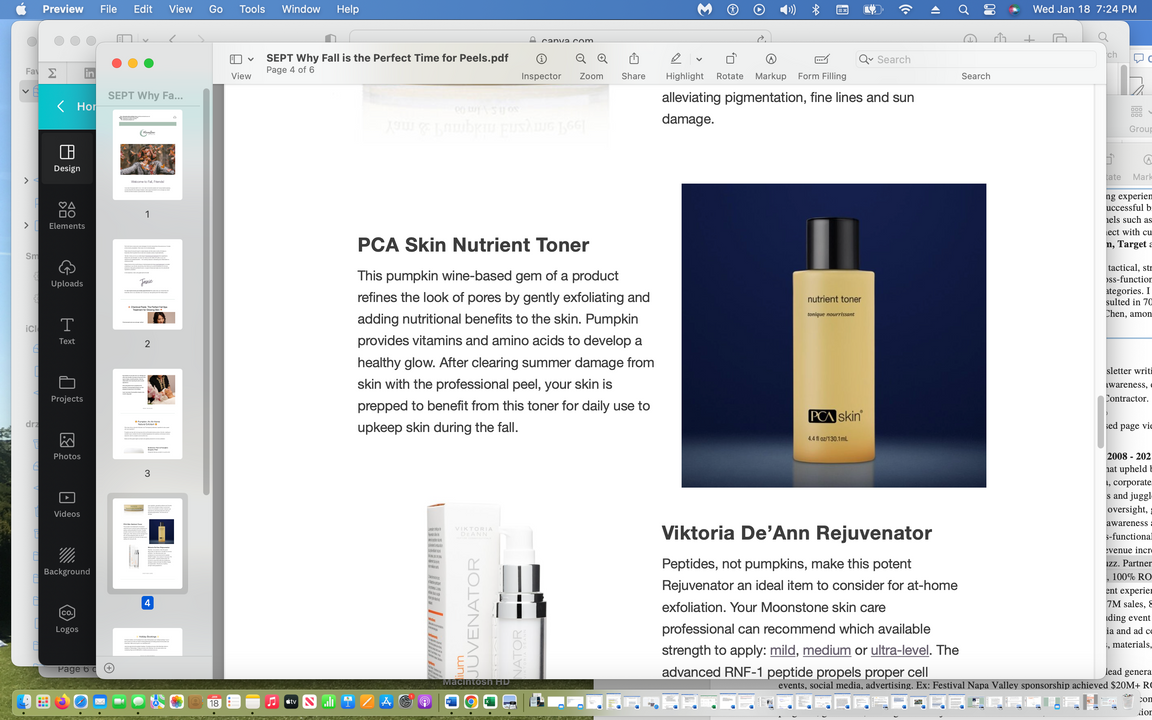Click the zoom out magnifier icon
The height and width of the screenshot is (720, 1152).
pyautogui.click(x=581, y=60)
